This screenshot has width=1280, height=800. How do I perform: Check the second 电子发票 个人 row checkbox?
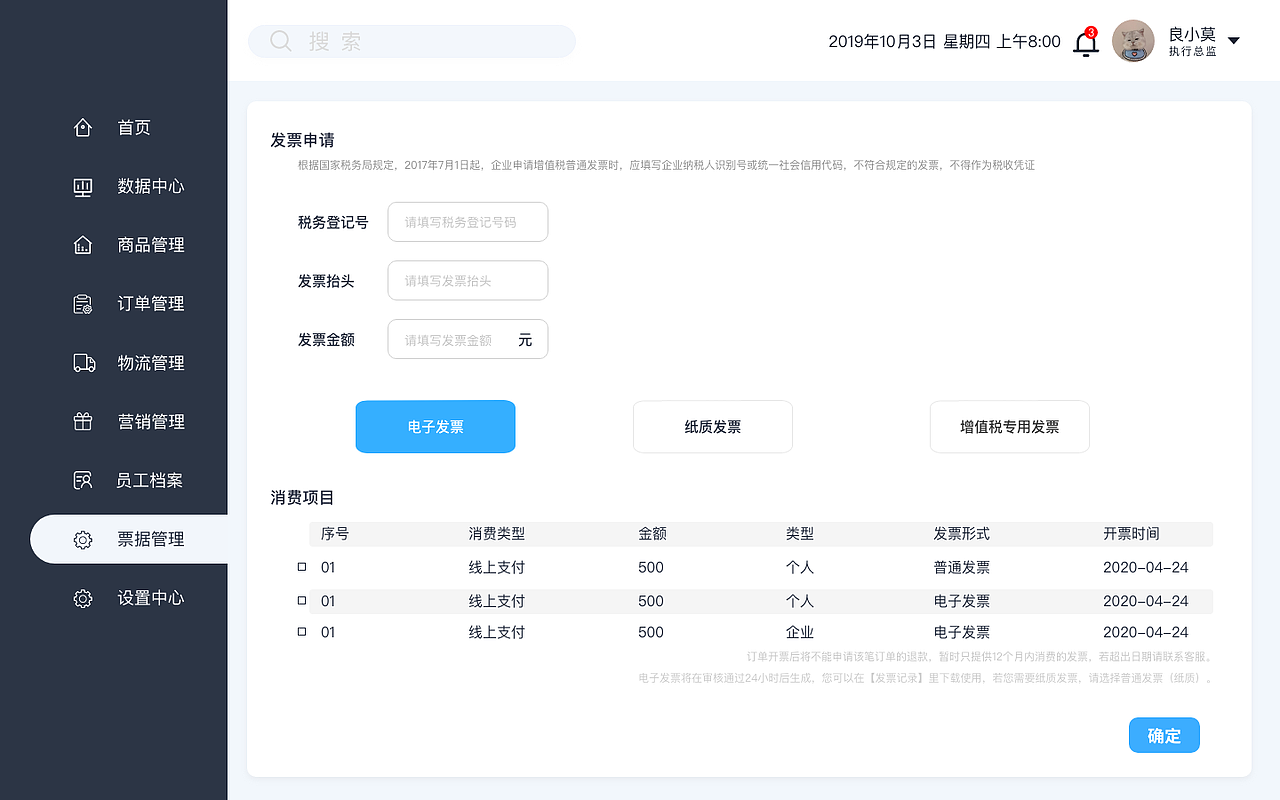[301, 600]
